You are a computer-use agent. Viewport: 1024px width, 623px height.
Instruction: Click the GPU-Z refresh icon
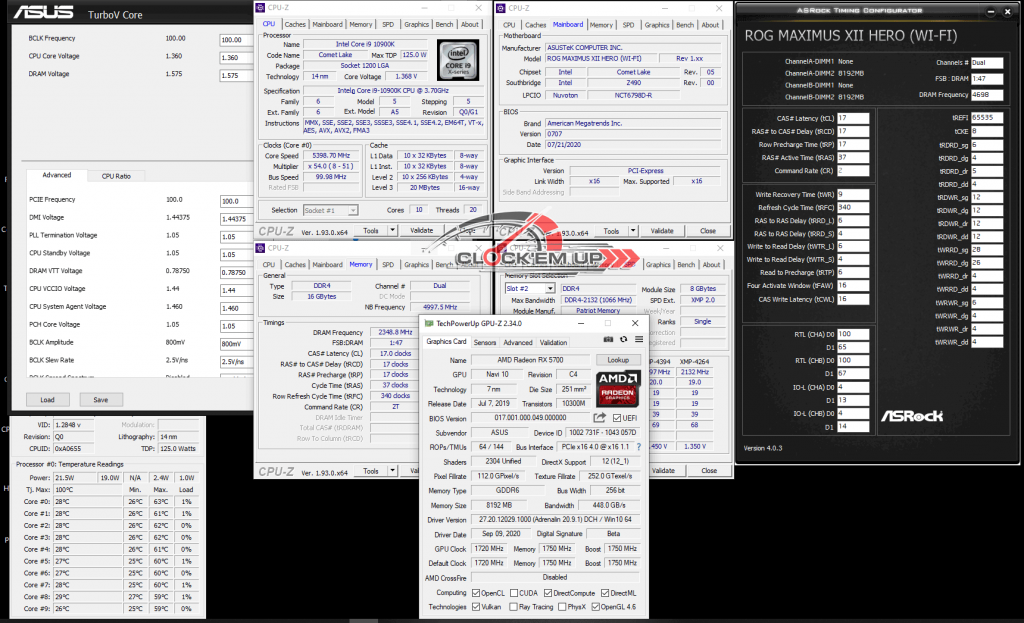point(622,341)
